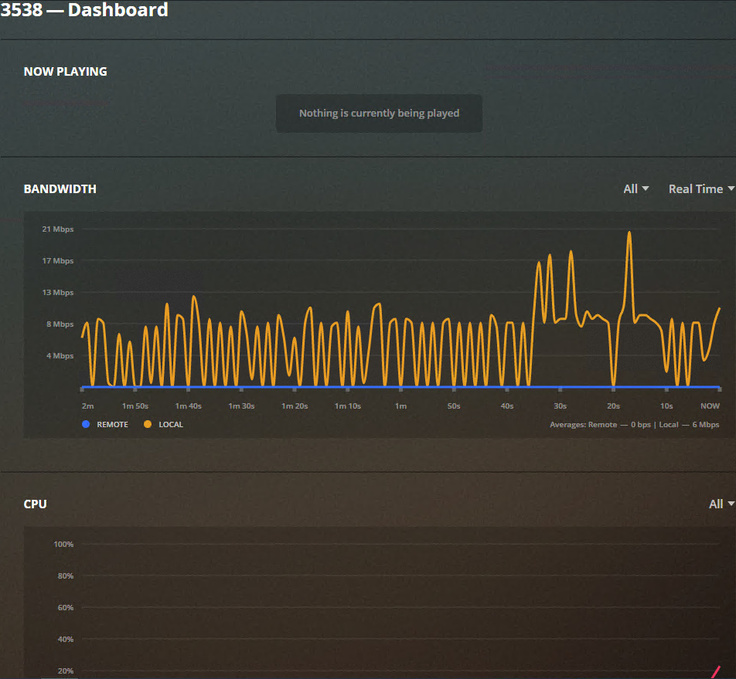Screen dimensions: 736x679
Task: Toggle the REMOTE series legend item
Action: (x=105, y=424)
